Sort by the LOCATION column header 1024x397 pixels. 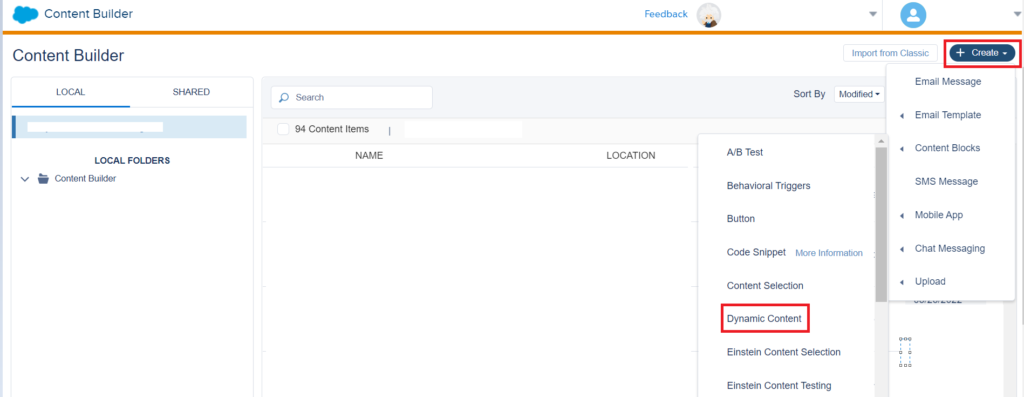(x=630, y=155)
